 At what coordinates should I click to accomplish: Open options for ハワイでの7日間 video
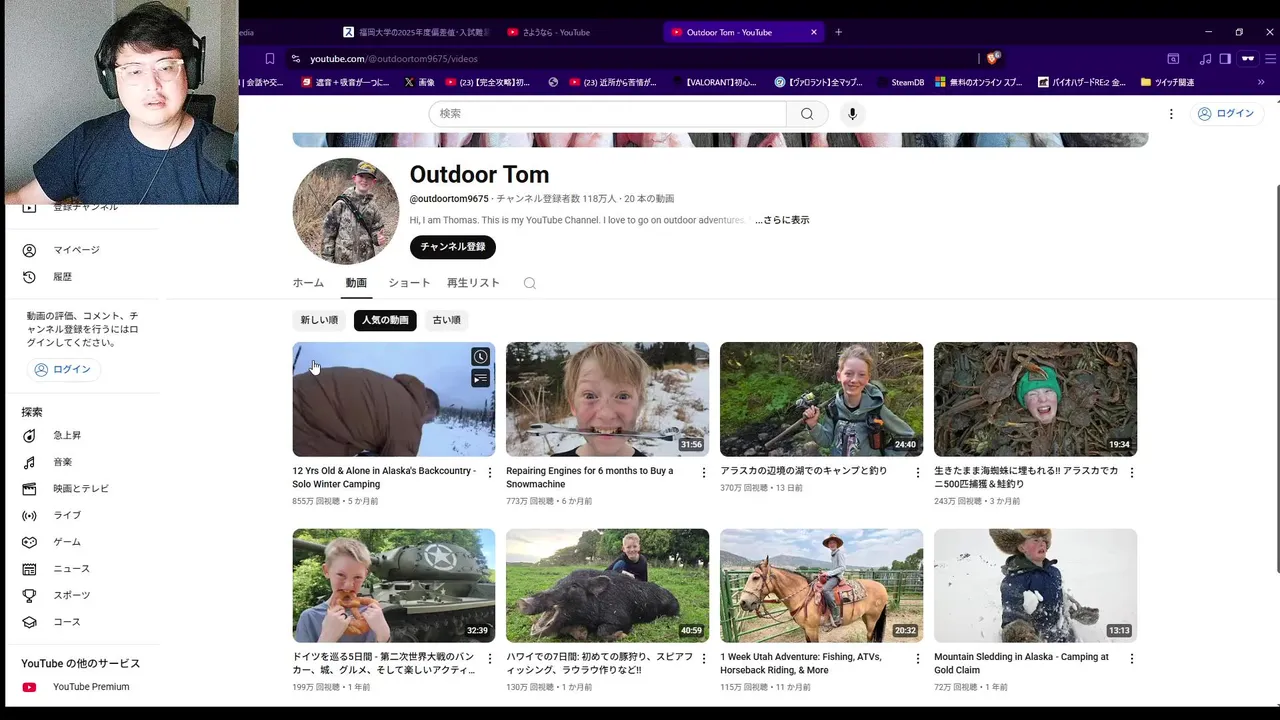(x=704, y=659)
